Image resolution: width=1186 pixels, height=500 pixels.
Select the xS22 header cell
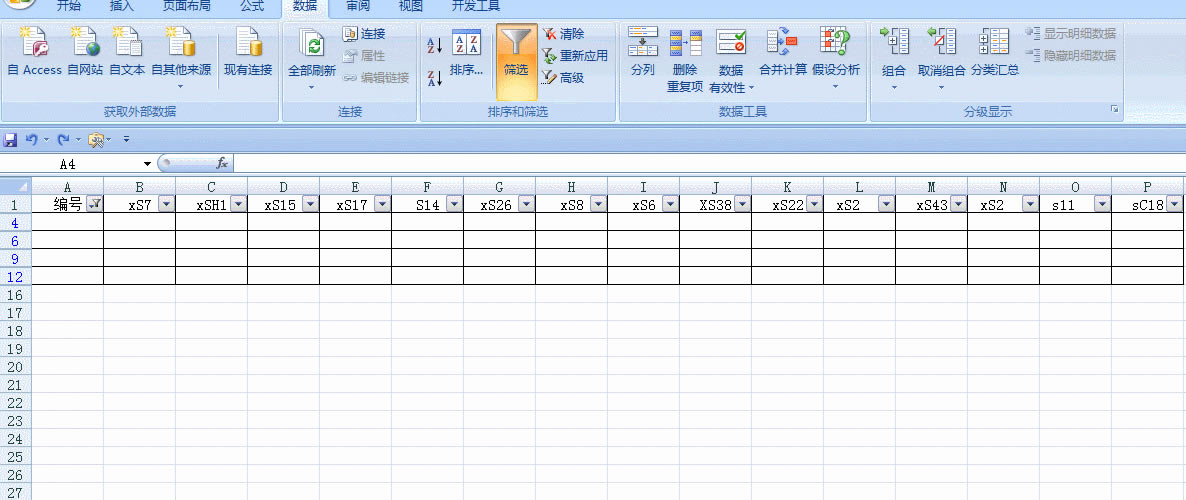pos(787,204)
